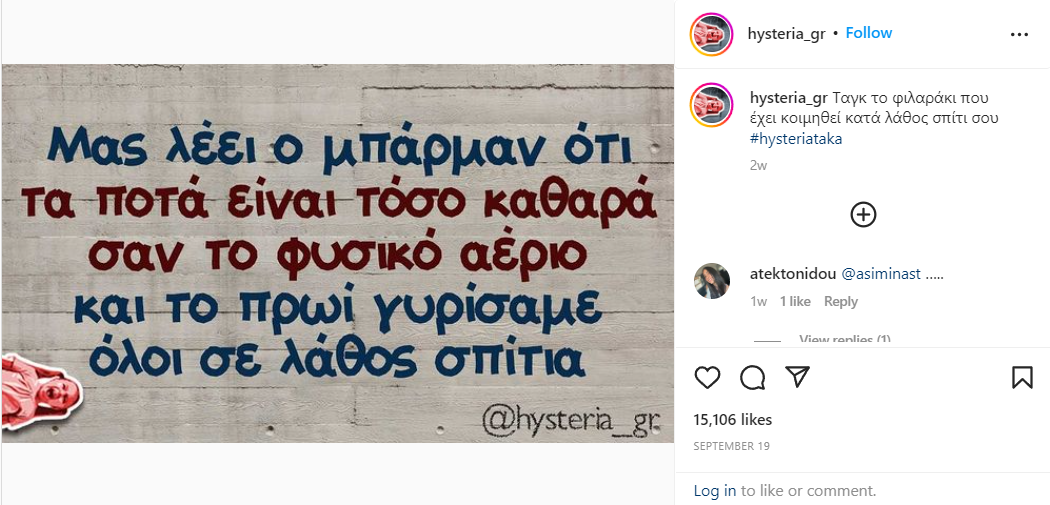Screen dimensions: 1050x505
Task: Open the Greek meme post image
Action: point(338,253)
